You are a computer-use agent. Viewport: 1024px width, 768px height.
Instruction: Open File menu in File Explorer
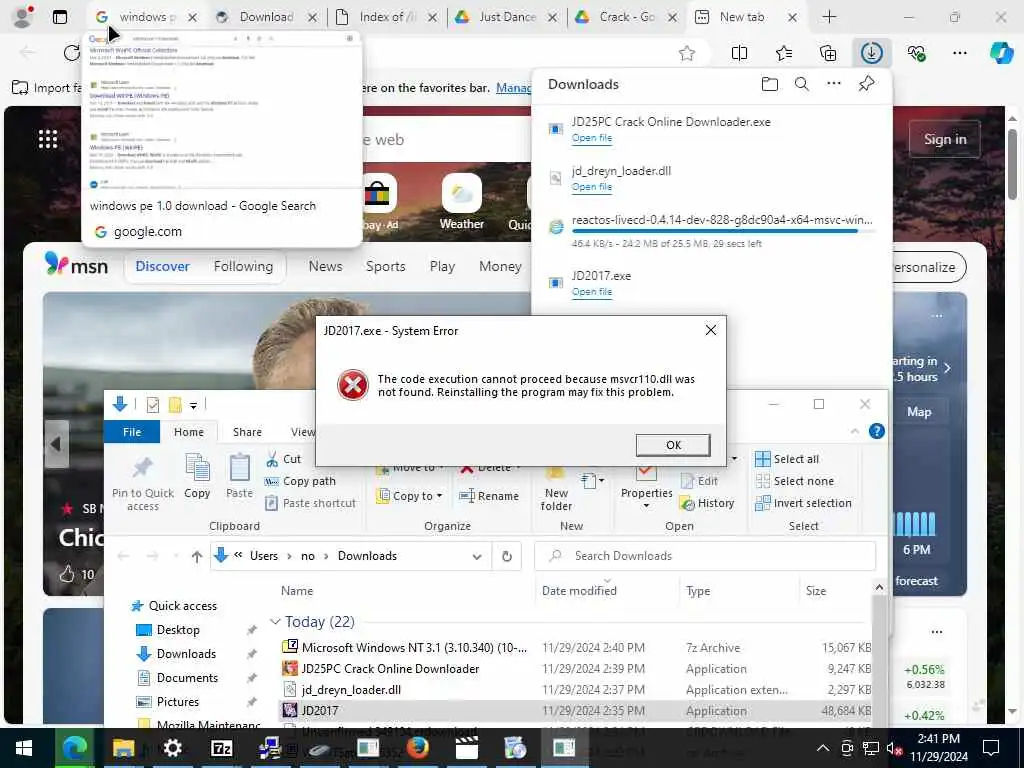(x=132, y=432)
